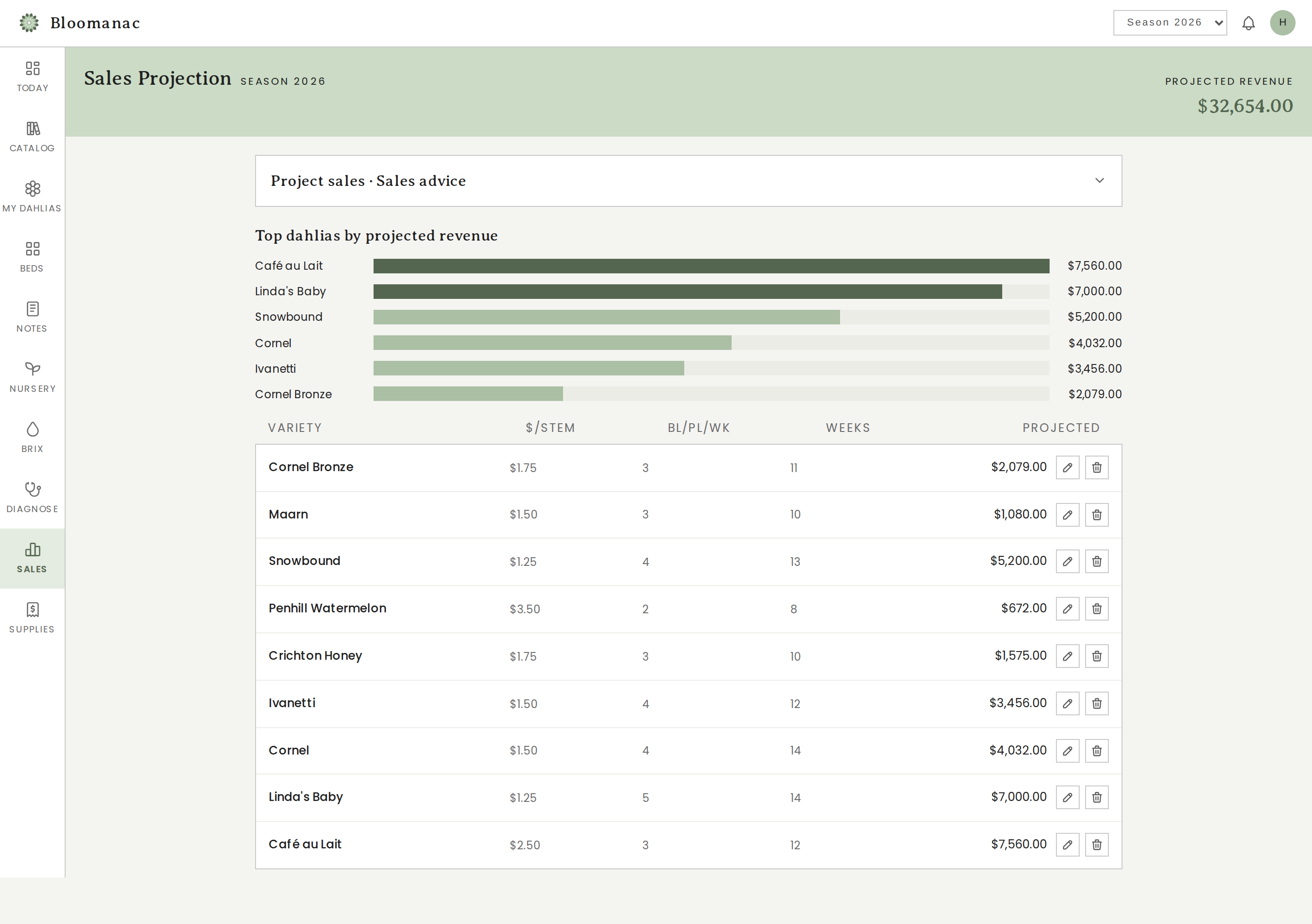Open the notifications bell

tap(1249, 23)
